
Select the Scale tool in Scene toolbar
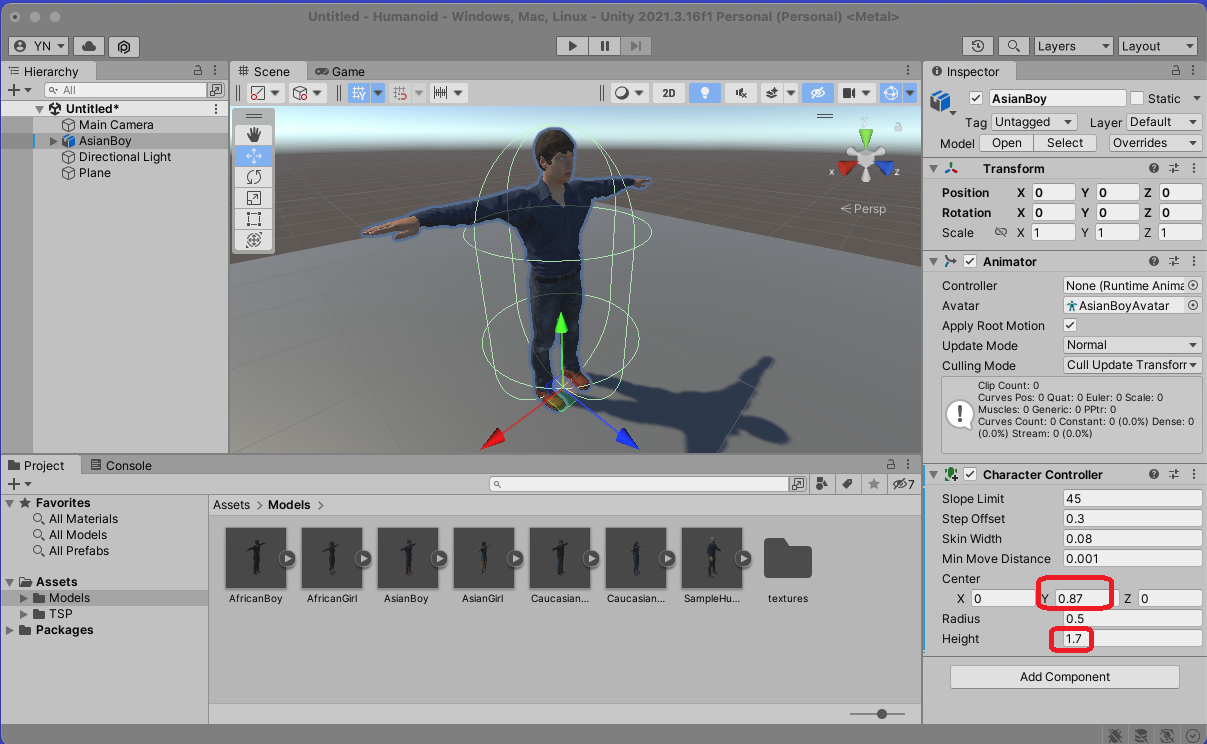pyautogui.click(x=254, y=198)
